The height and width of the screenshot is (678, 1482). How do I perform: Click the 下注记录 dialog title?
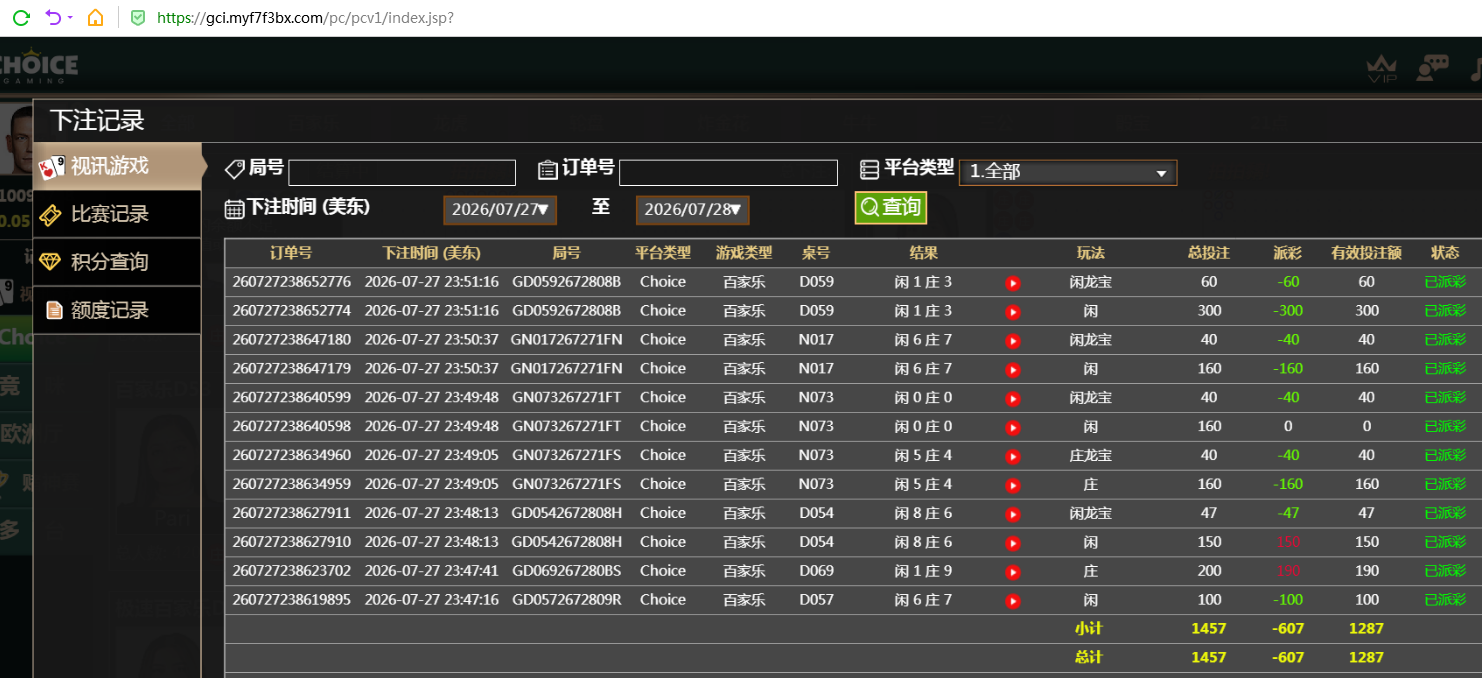coord(97,121)
